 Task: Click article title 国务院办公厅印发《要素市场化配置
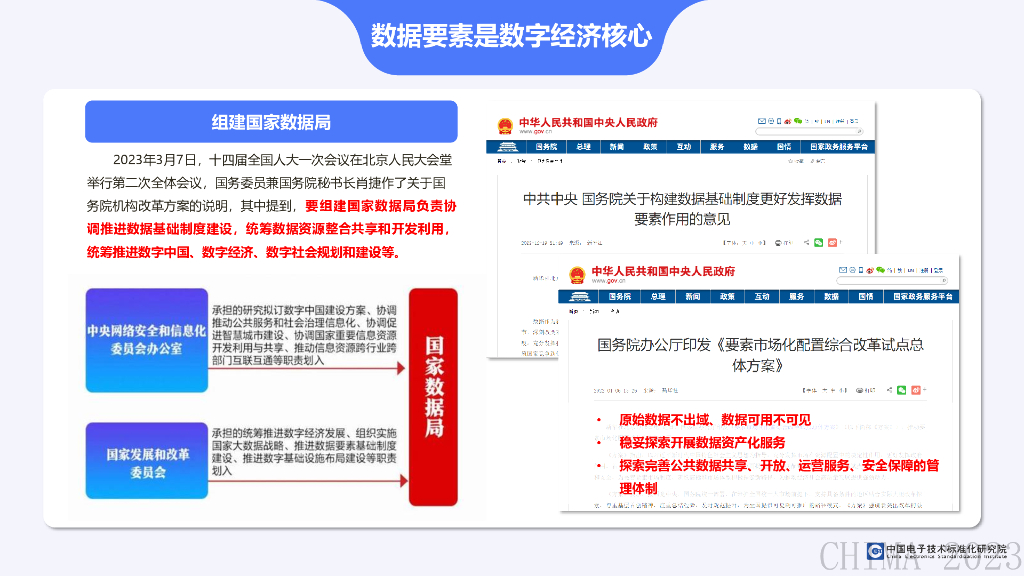[760, 355]
